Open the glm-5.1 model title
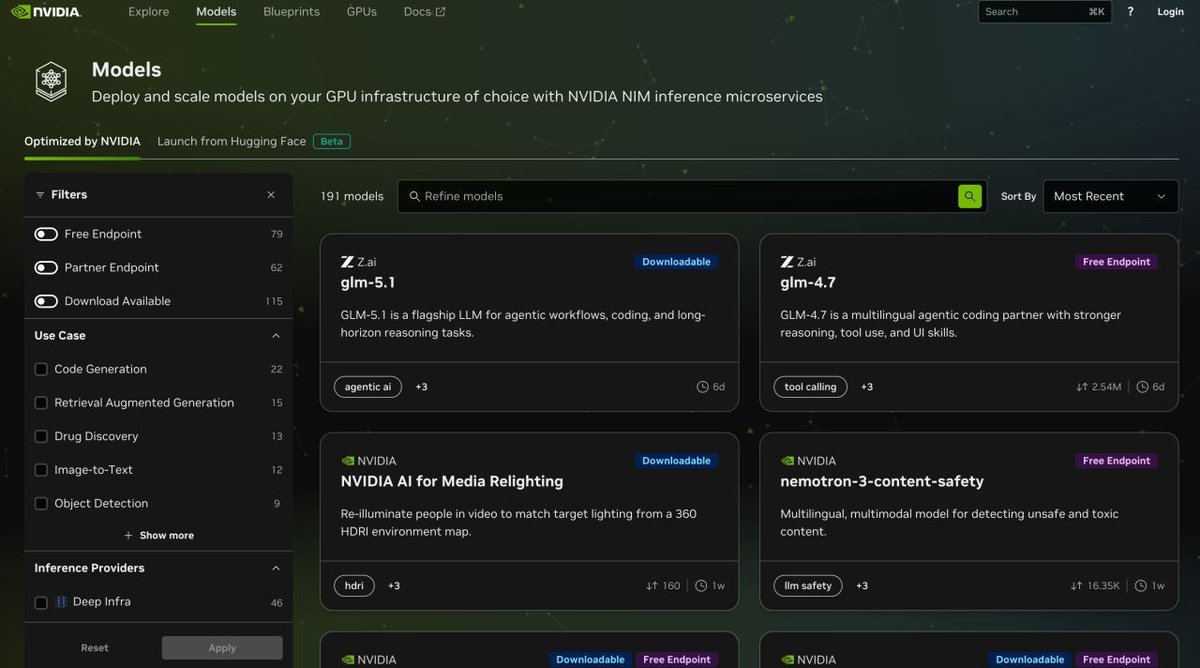 click(367, 283)
